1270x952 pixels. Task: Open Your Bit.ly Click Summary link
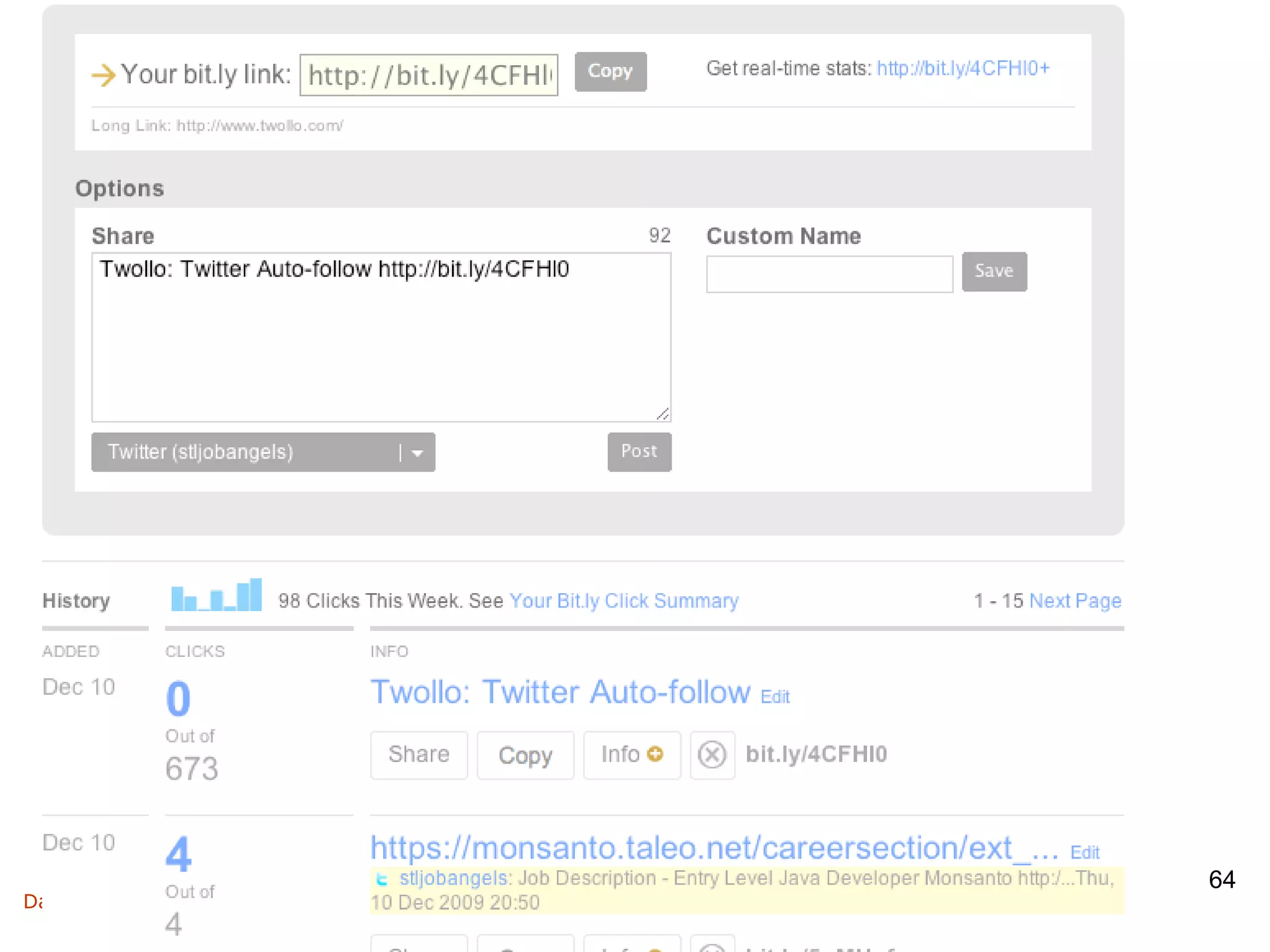pyautogui.click(x=623, y=601)
